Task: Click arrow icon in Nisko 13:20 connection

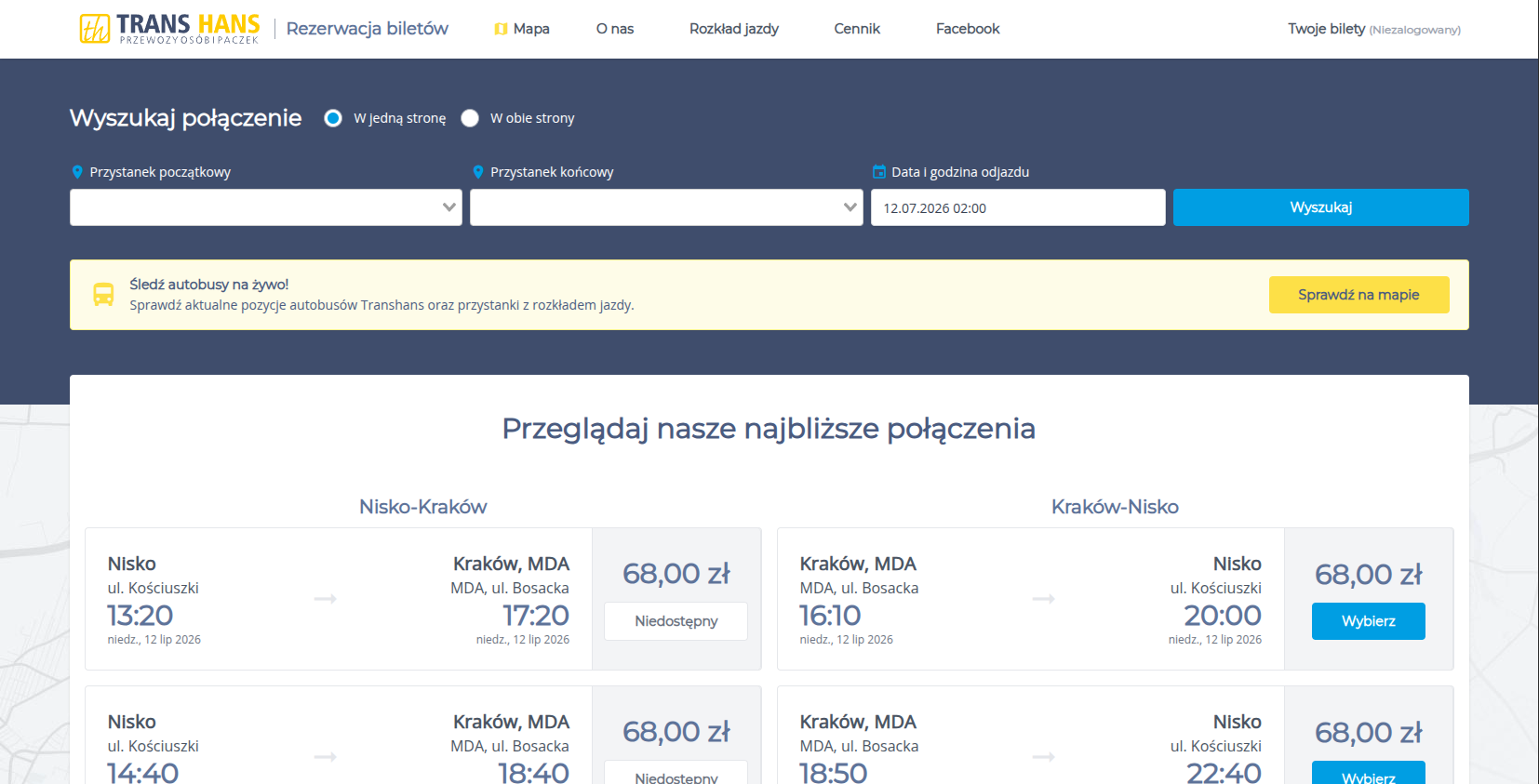Action: [325, 599]
